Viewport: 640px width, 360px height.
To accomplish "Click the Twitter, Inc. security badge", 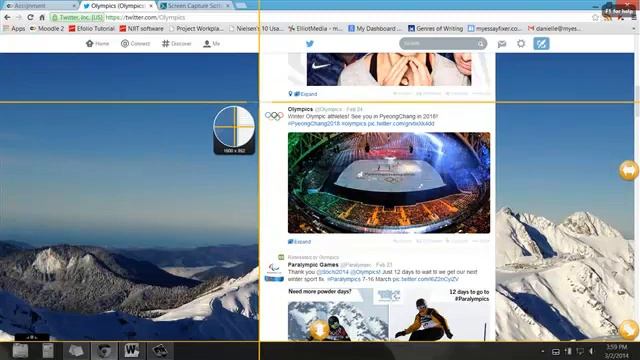I will (77, 18).
